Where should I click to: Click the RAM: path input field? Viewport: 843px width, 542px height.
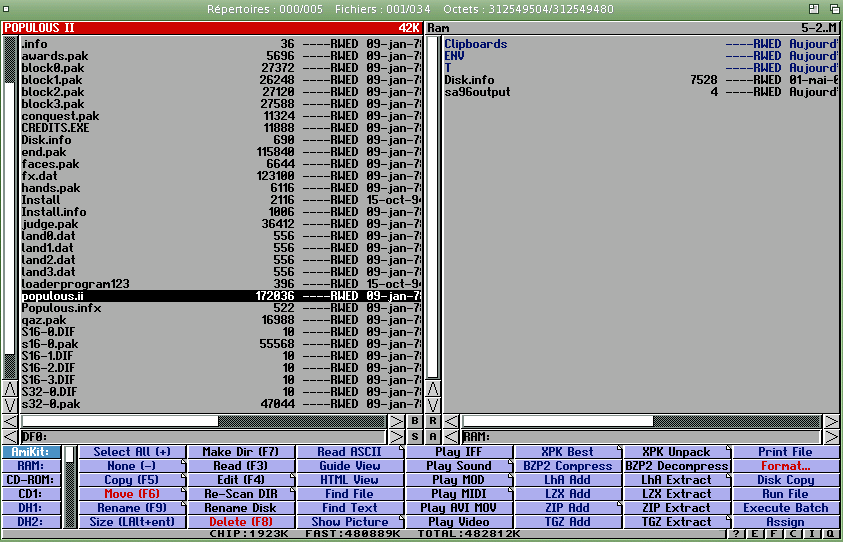pyautogui.click(x=641, y=437)
